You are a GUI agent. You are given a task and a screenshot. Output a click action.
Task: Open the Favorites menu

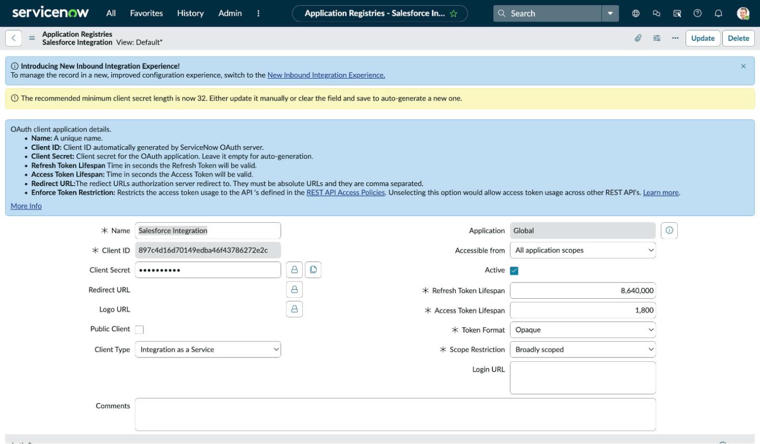(x=146, y=13)
